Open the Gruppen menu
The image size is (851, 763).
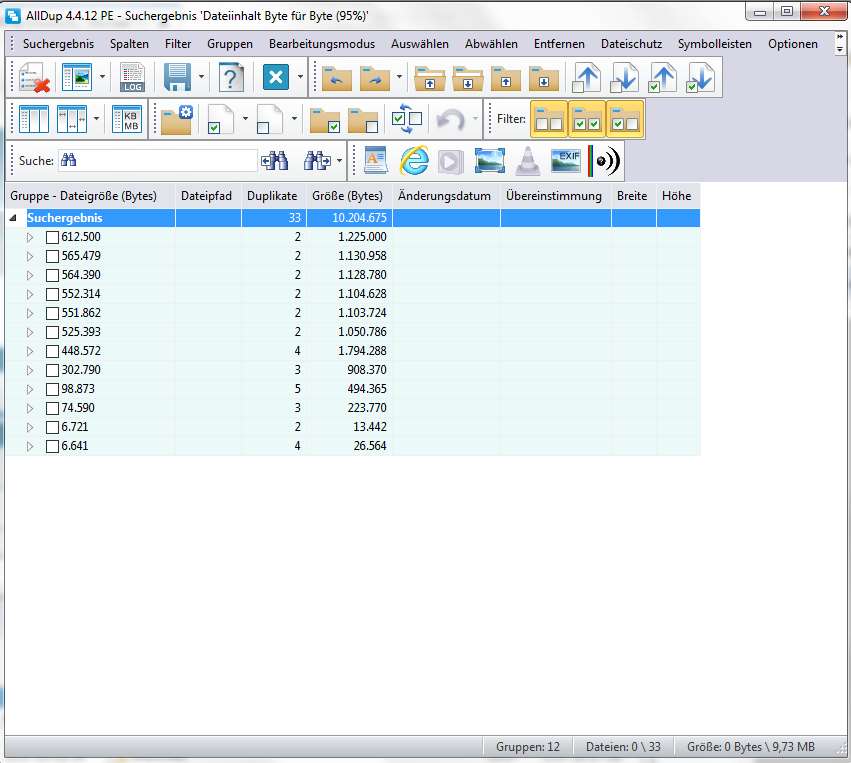coord(230,44)
